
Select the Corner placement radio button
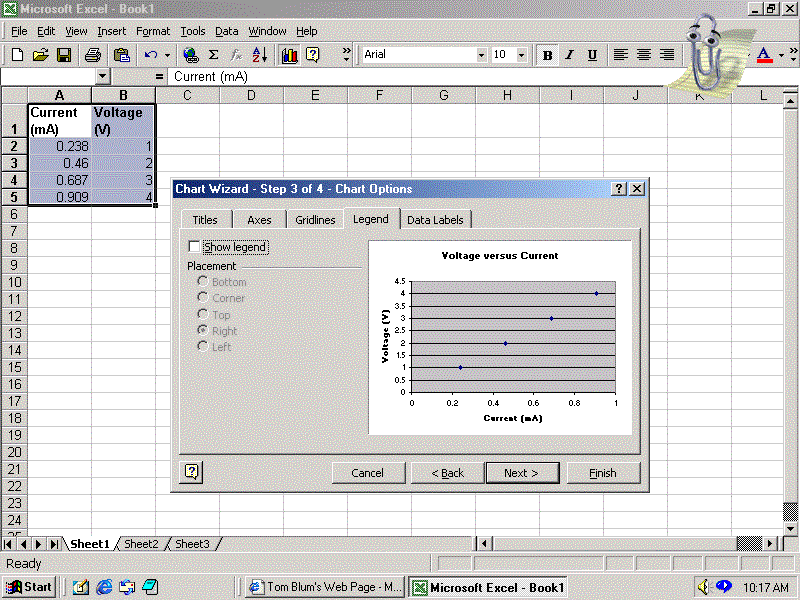pos(203,297)
